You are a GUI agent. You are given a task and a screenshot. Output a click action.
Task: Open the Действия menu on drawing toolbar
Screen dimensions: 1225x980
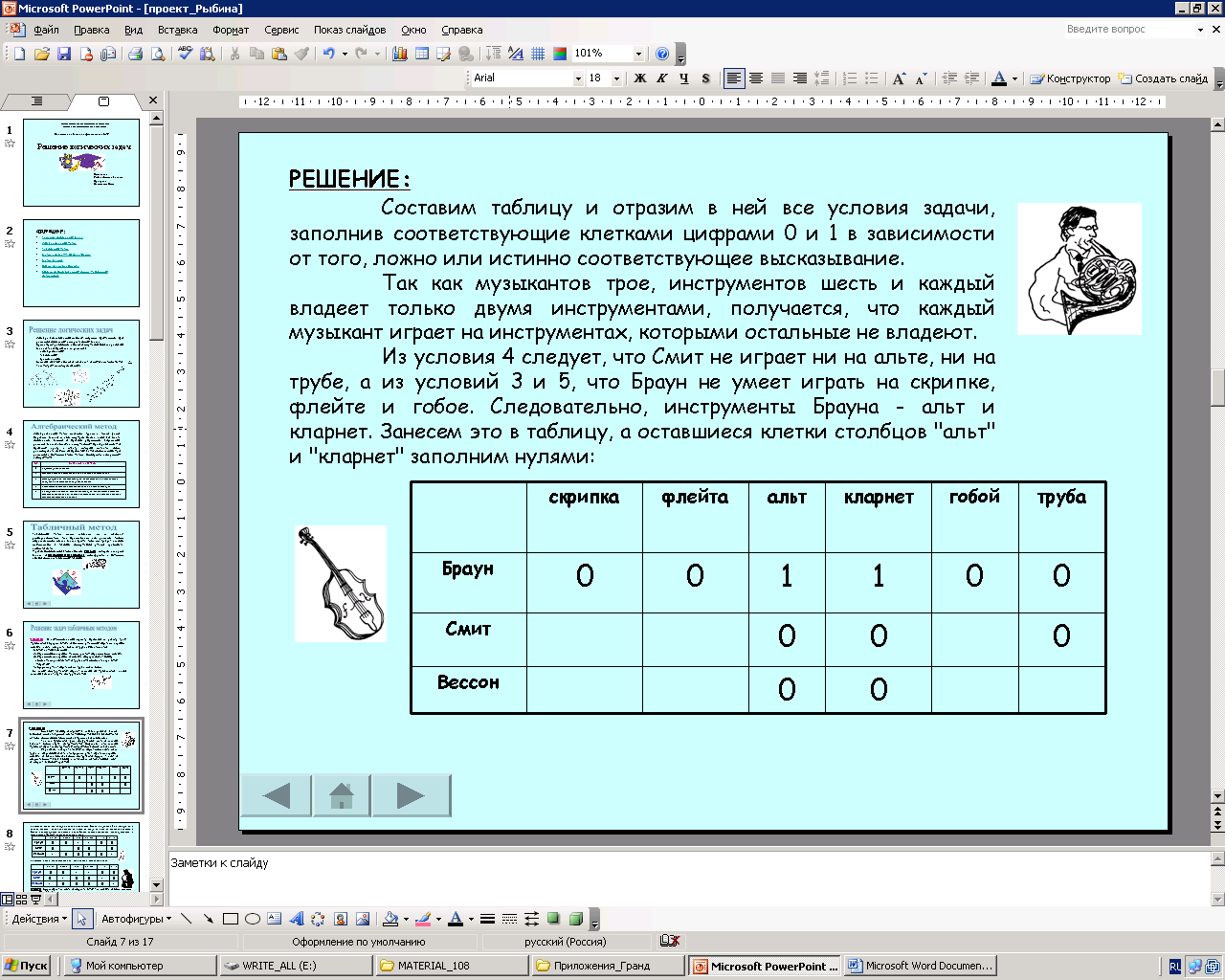[x=39, y=919]
